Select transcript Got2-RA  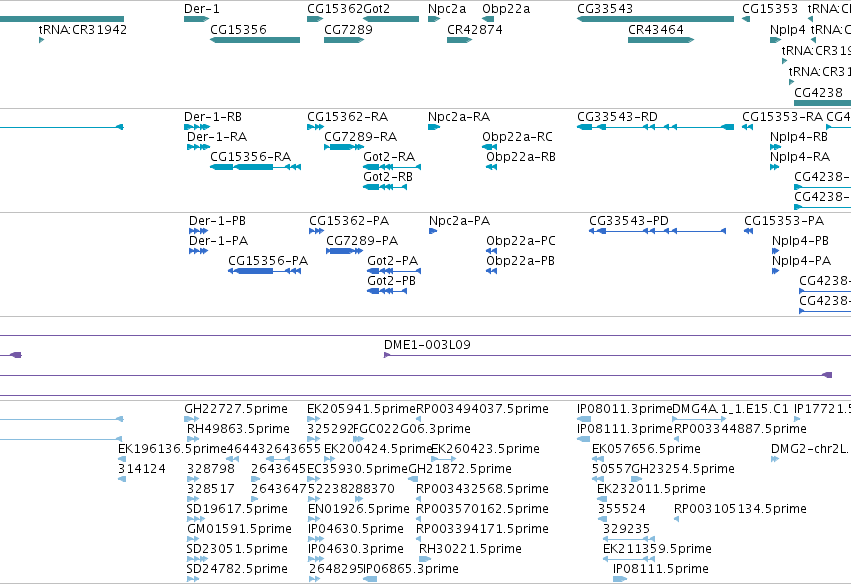pyautogui.click(x=392, y=167)
